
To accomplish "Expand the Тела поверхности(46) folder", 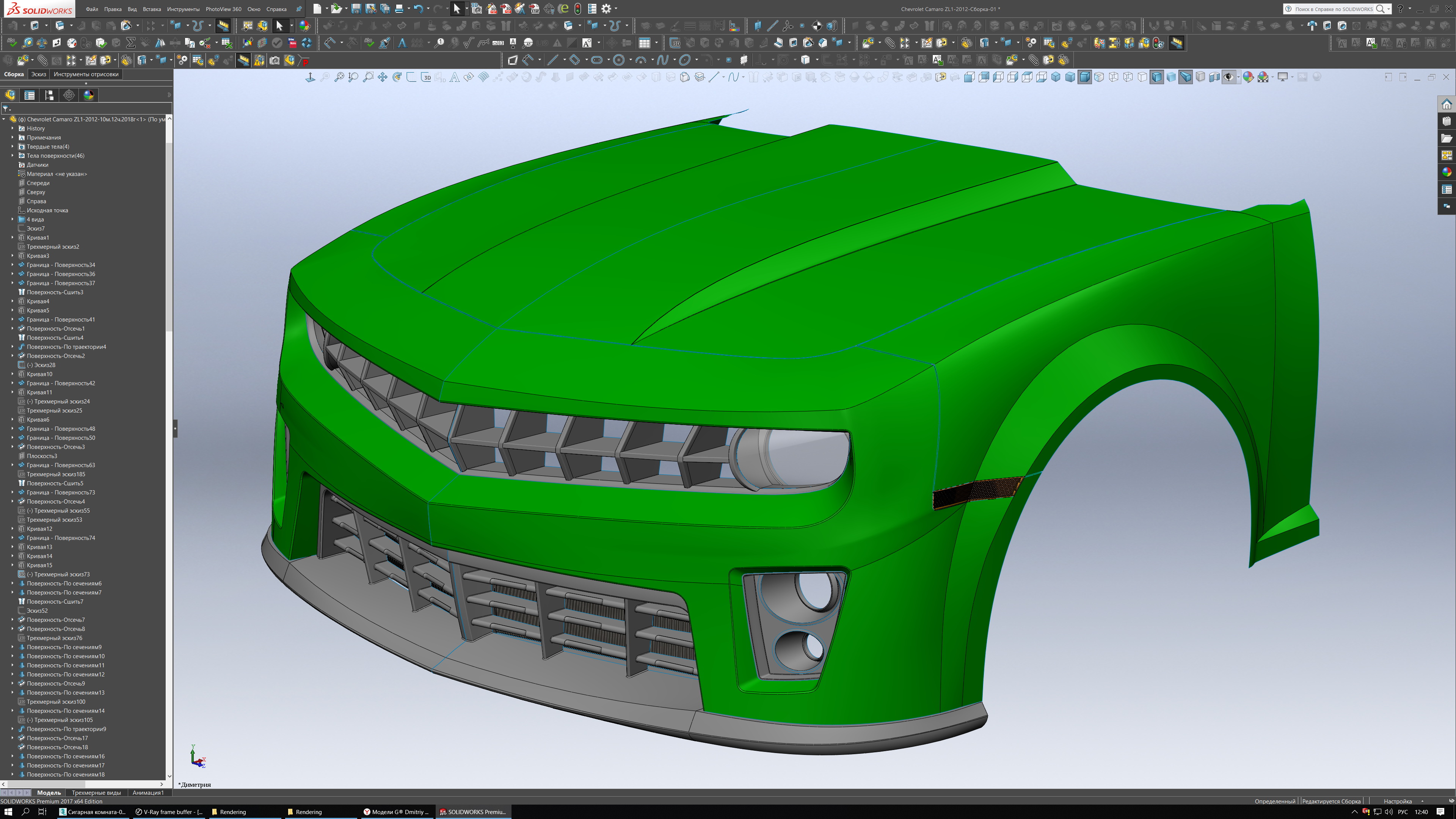I will pyautogui.click(x=13, y=155).
